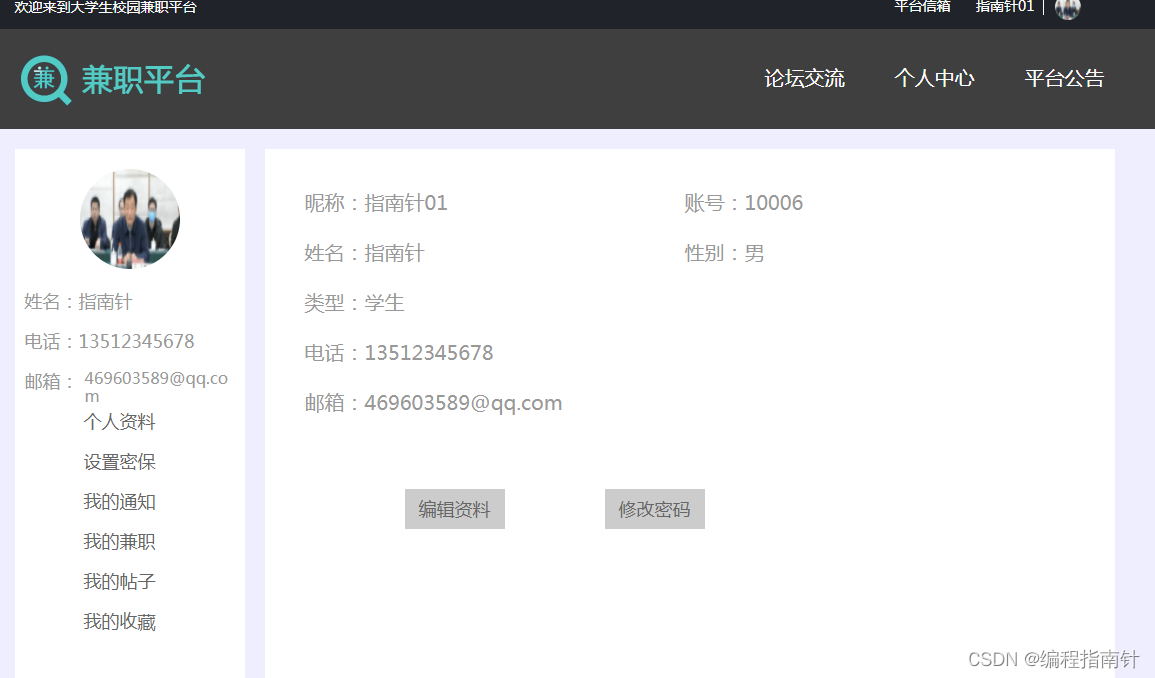The width and height of the screenshot is (1155, 678).
Task: Show 我的兼职 in the sidebar menu
Action: pyautogui.click(x=119, y=542)
